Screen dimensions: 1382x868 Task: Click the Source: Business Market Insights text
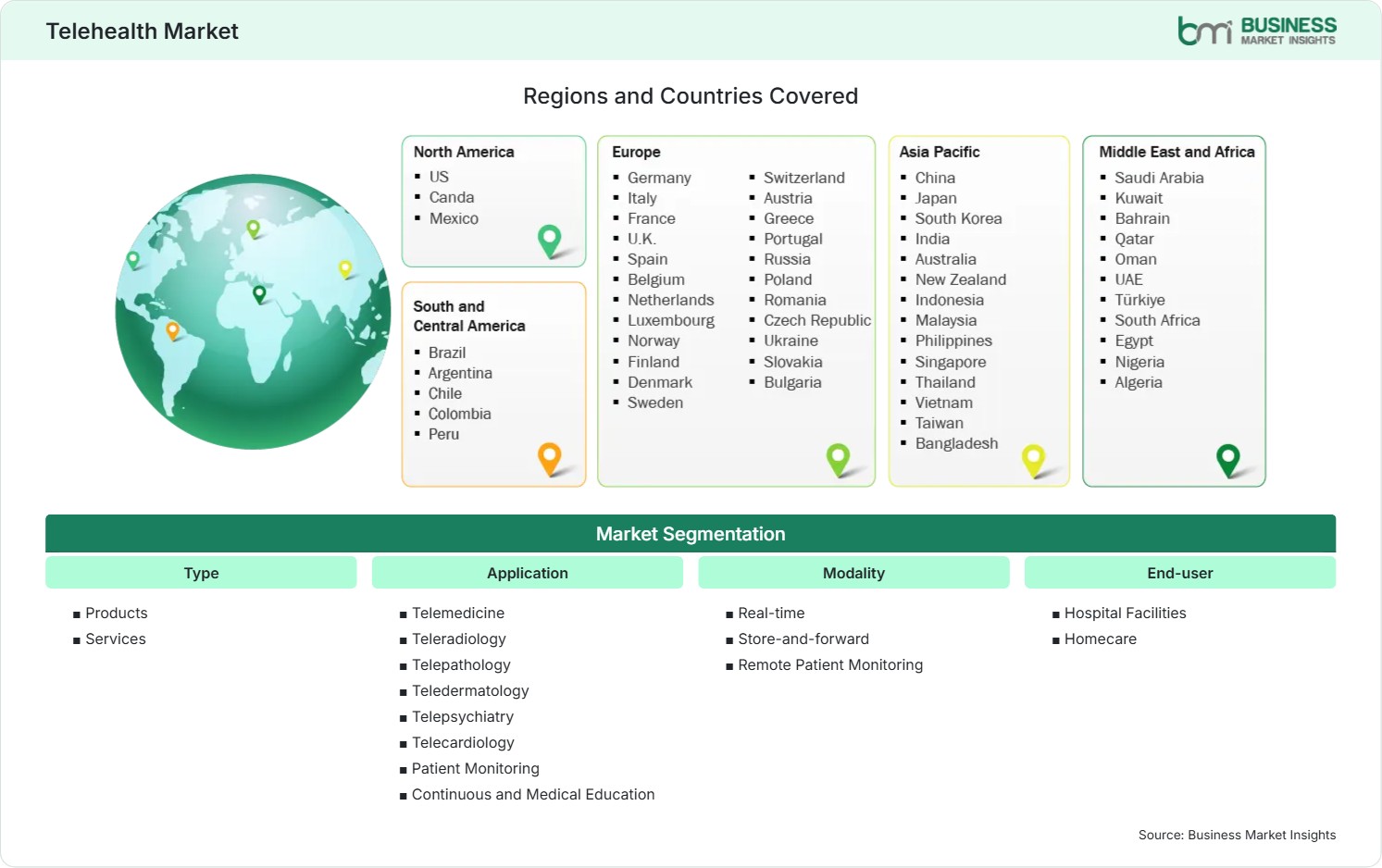coord(1237,835)
